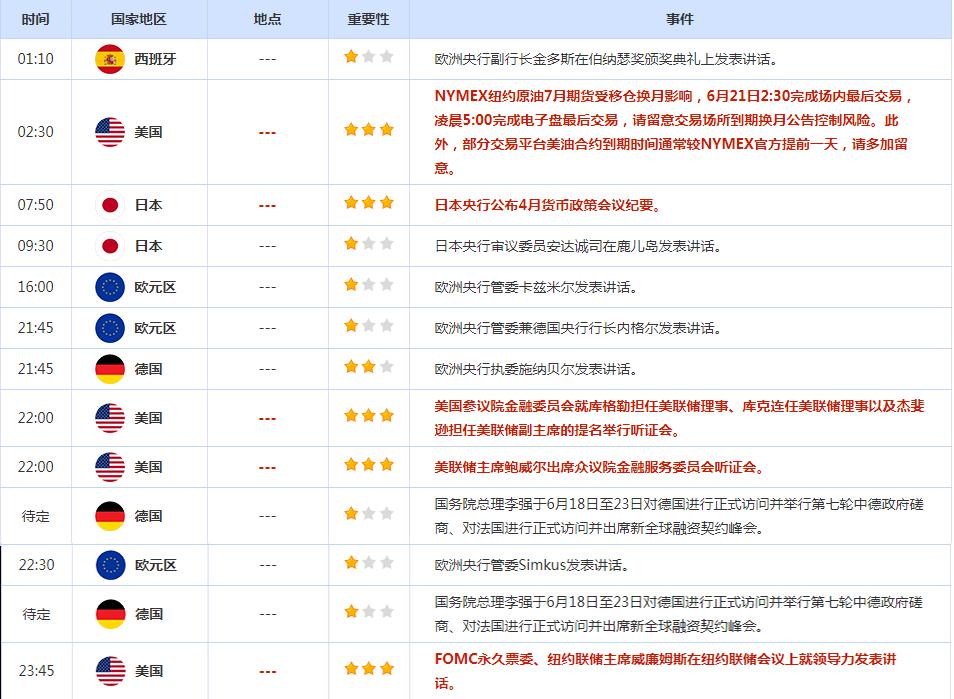Click the Germany flag in the 21:45 row
Viewport: 954px width, 699px height.
(x=110, y=369)
